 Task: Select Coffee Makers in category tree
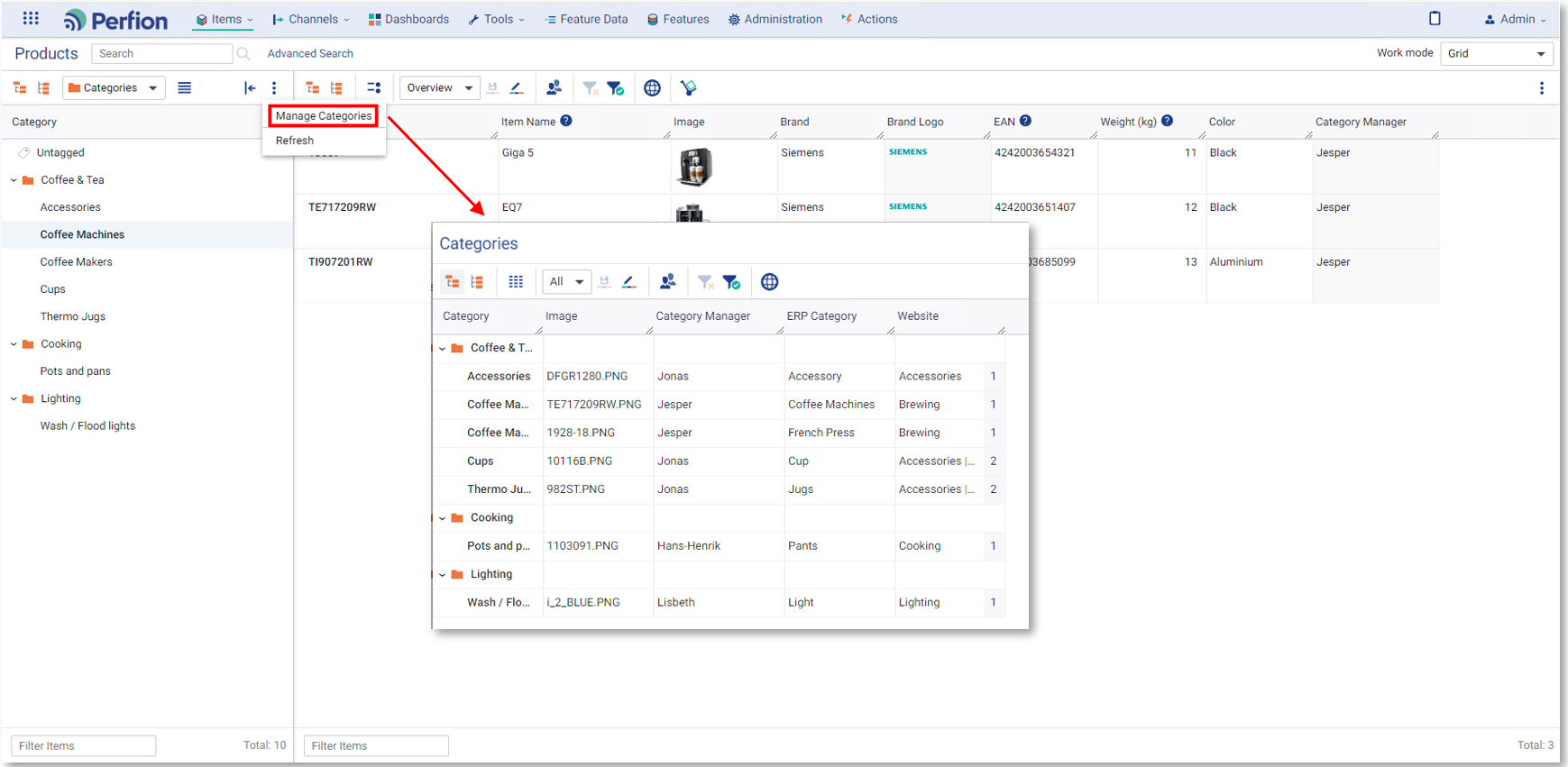click(x=76, y=262)
